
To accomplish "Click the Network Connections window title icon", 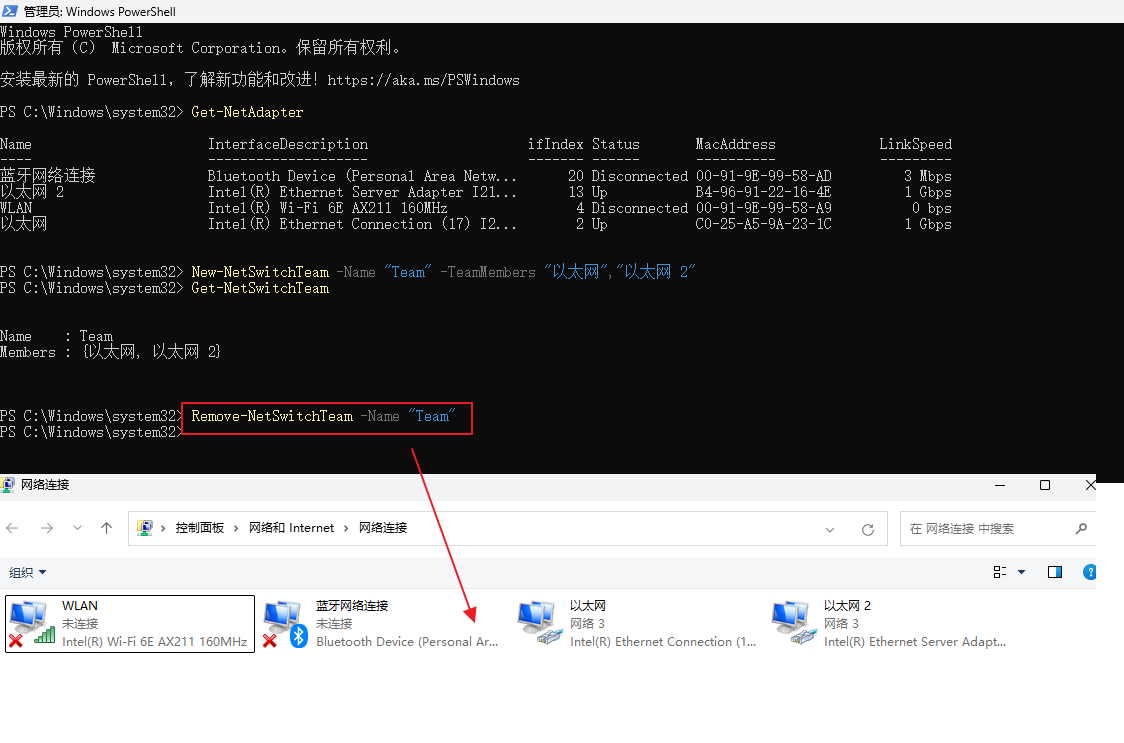I will (x=9, y=485).
